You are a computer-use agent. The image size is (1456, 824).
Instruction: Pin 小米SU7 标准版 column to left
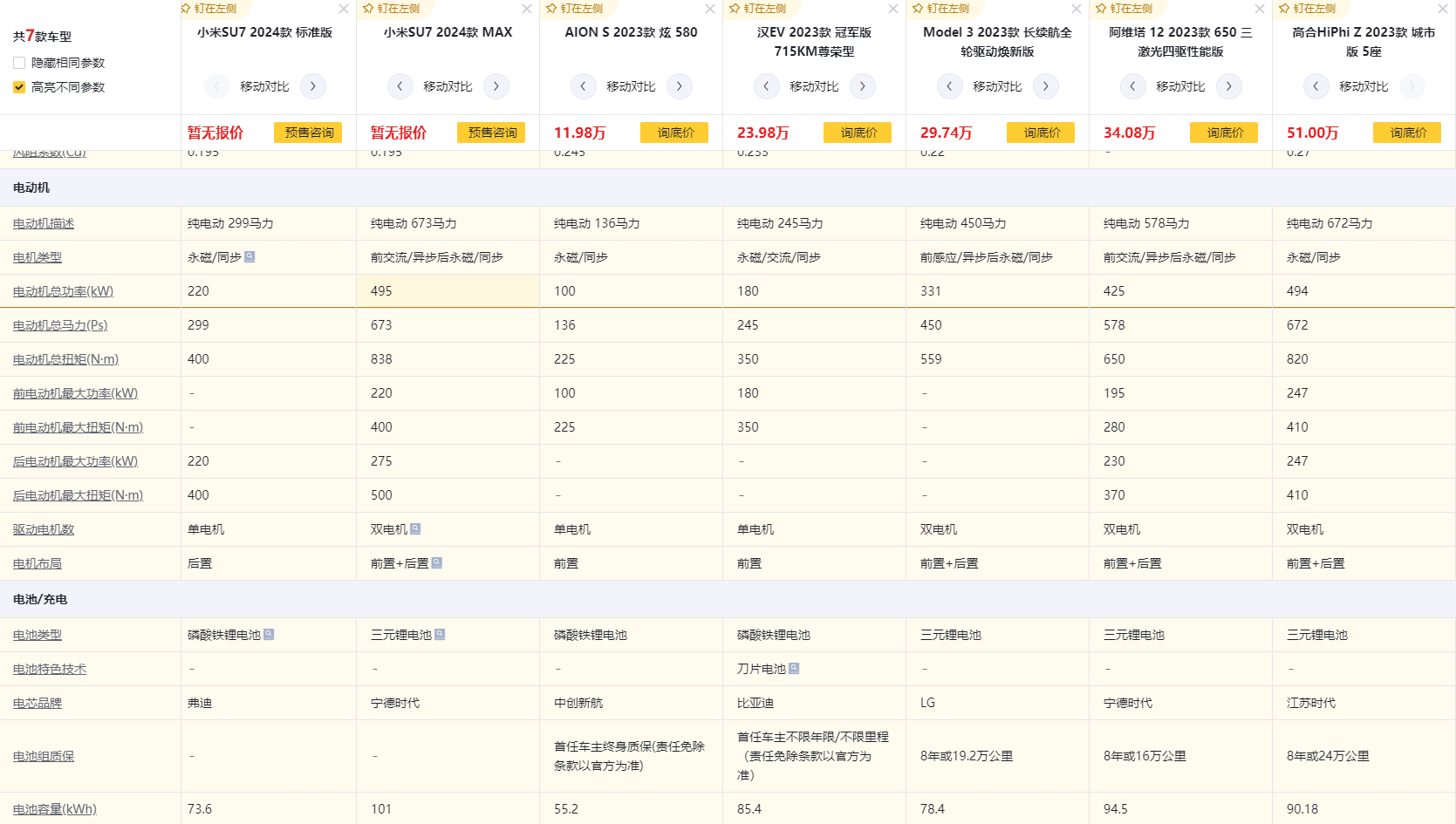209,9
